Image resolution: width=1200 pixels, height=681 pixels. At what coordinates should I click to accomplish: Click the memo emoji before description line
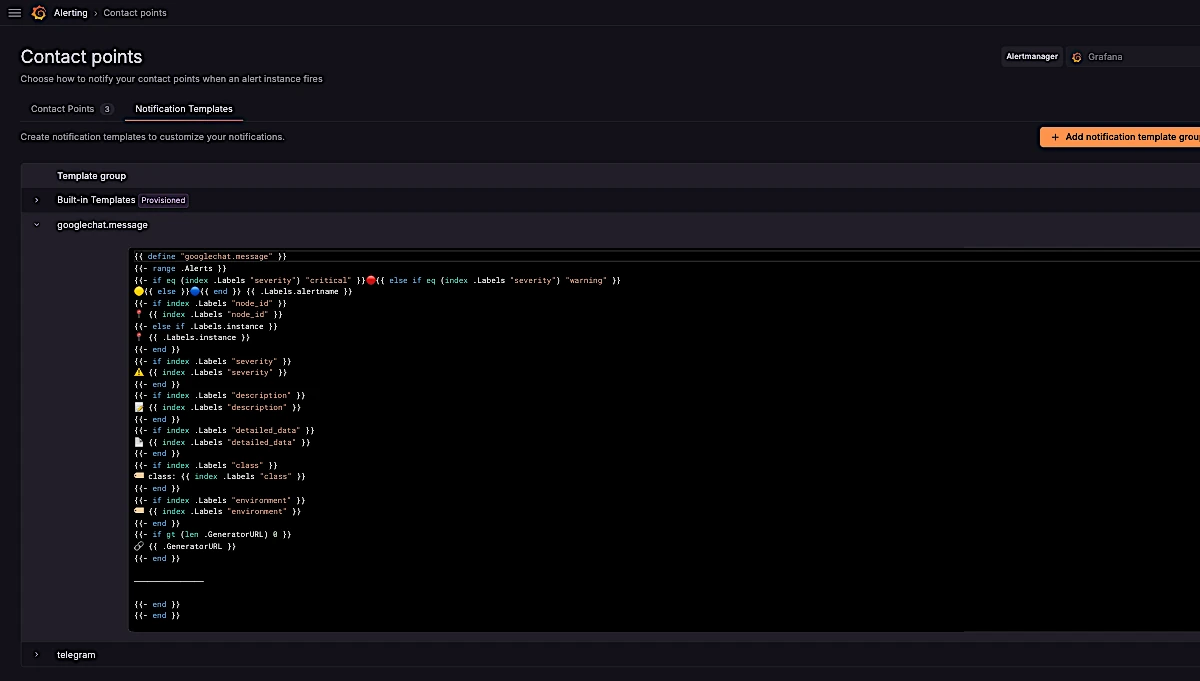tap(139, 407)
